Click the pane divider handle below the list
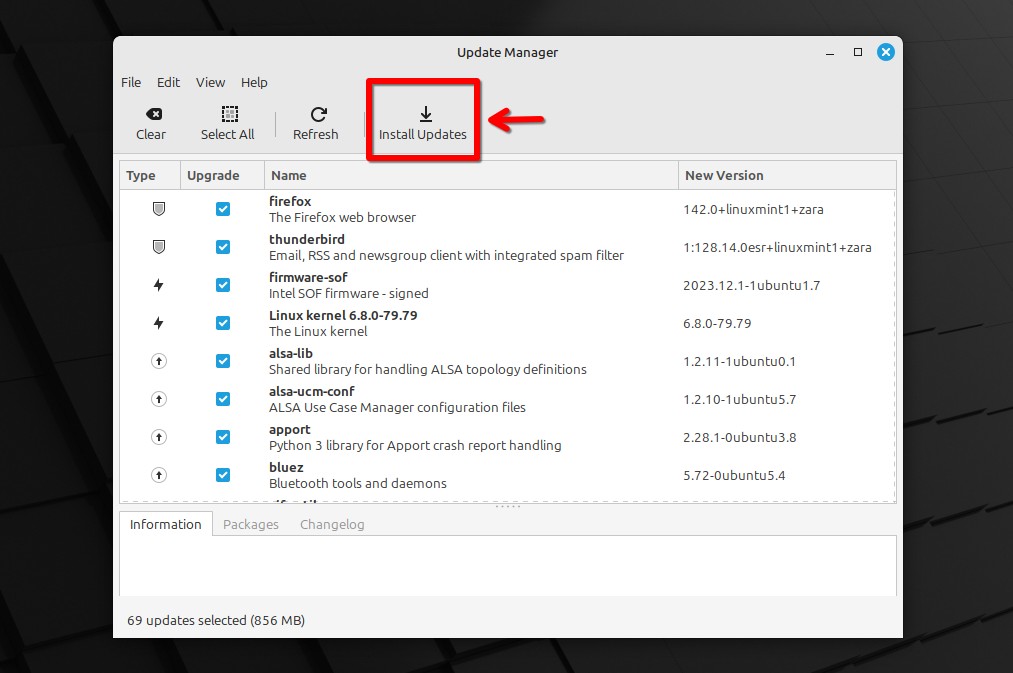1013x673 pixels. pos(508,507)
